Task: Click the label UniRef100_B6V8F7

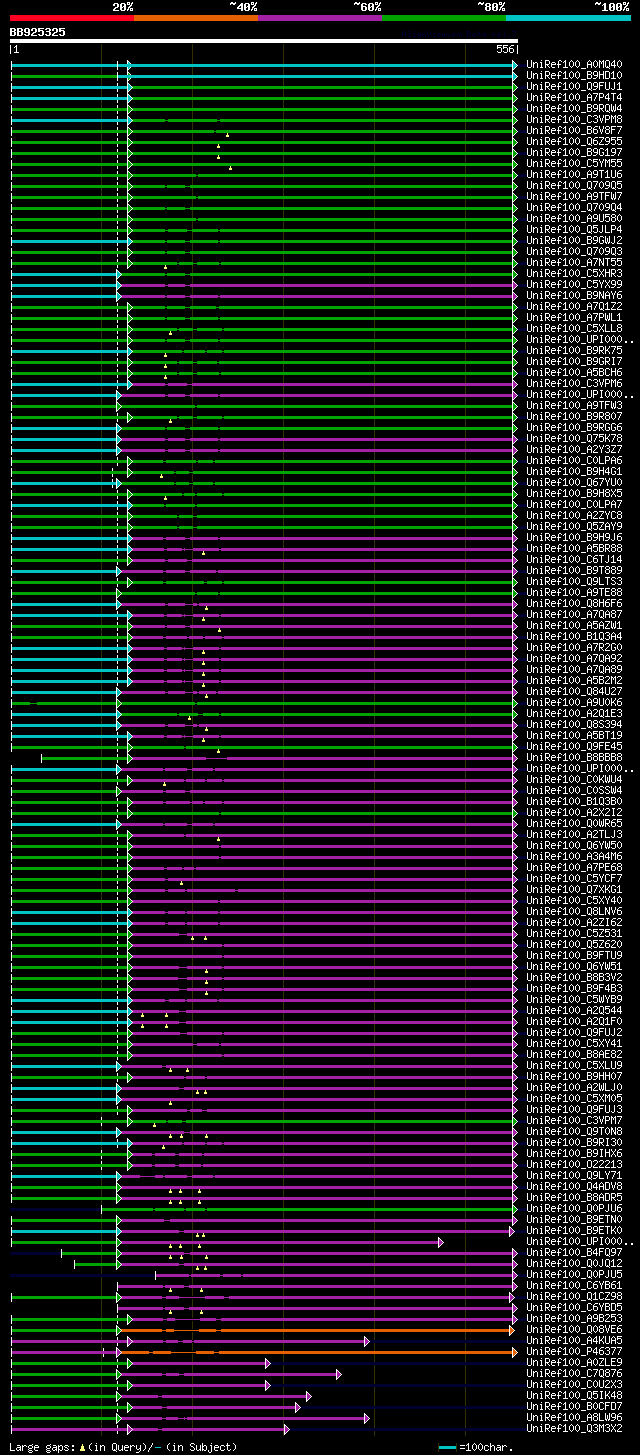Action: pos(574,130)
